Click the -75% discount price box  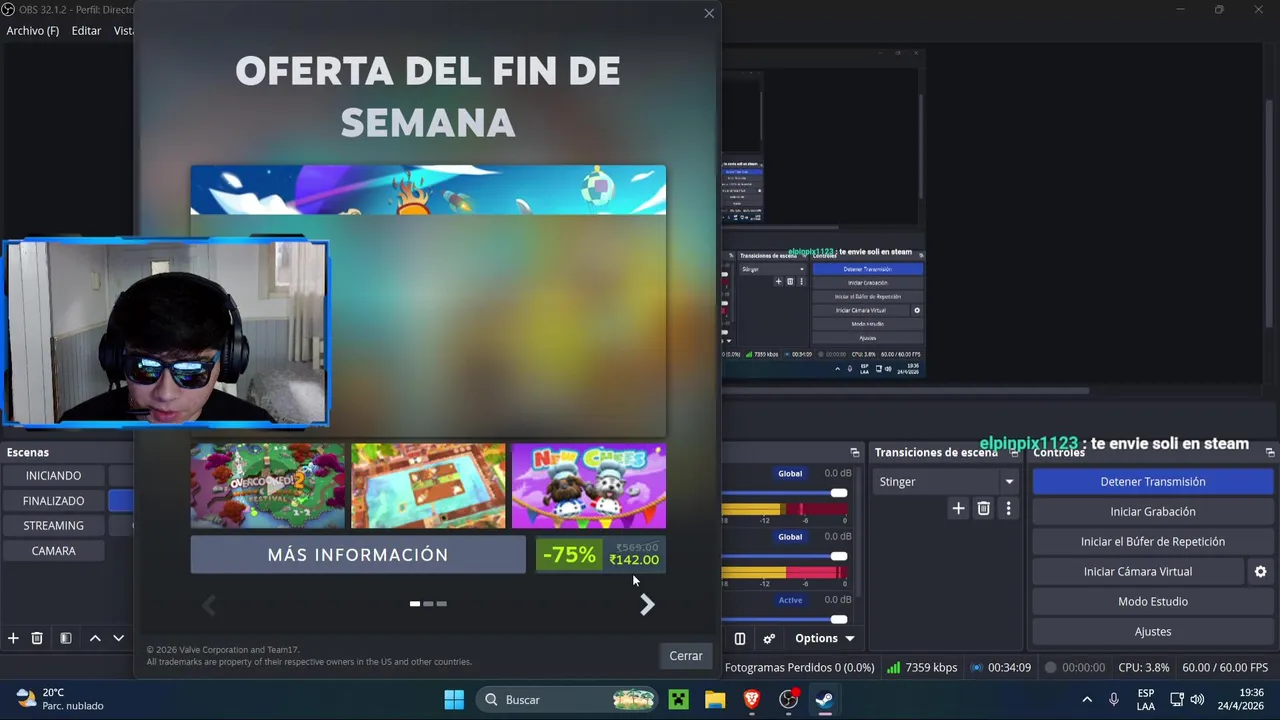click(600, 555)
